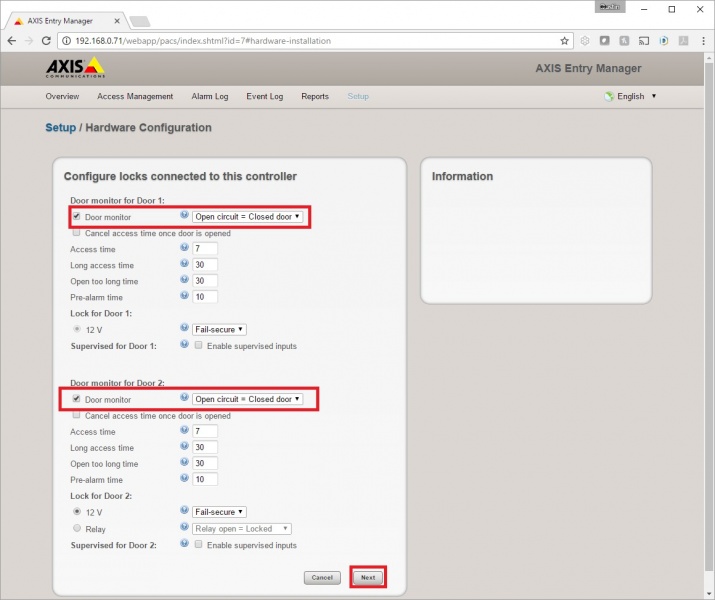Click Door 1 Pre-alarm time field

[205, 297]
